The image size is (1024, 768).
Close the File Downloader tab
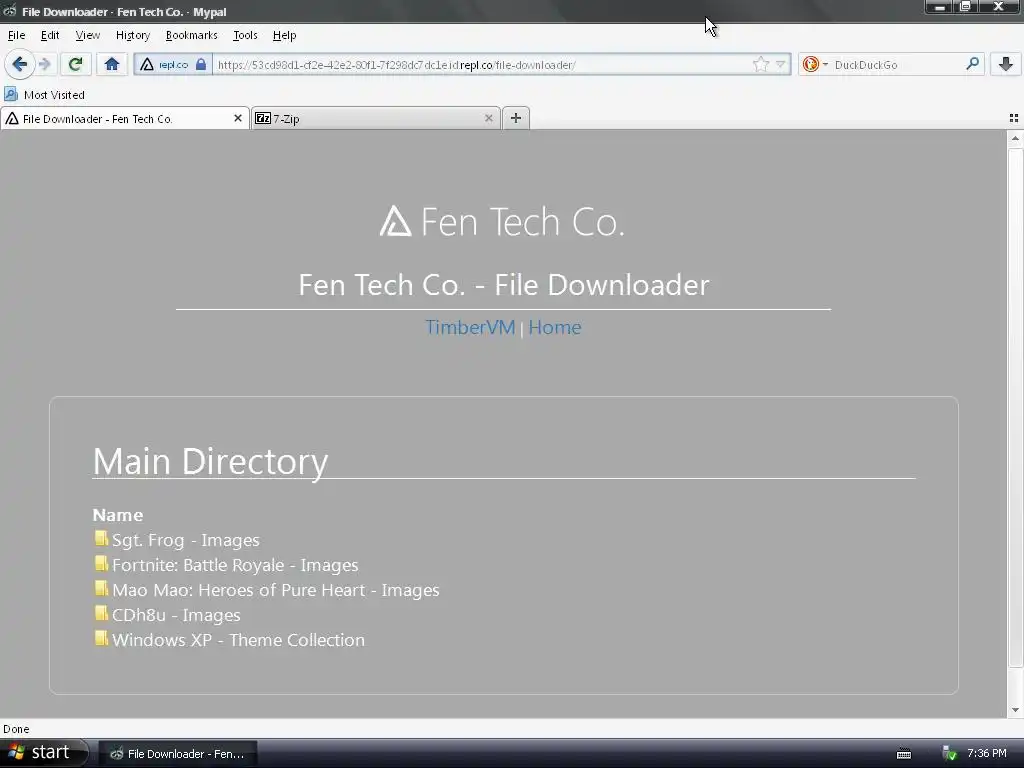pyautogui.click(x=238, y=118)
